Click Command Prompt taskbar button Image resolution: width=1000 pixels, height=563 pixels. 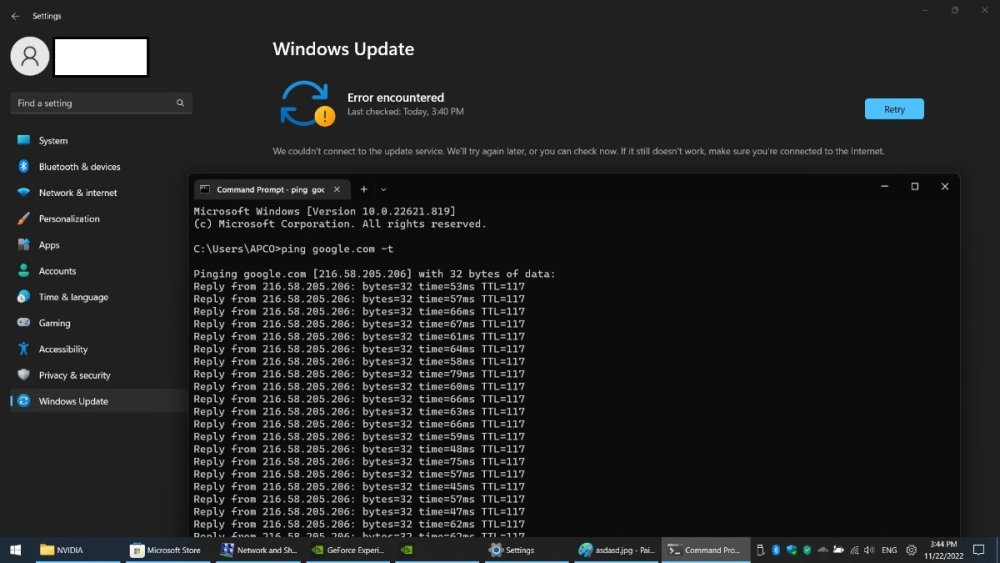(x=705, y=550)
